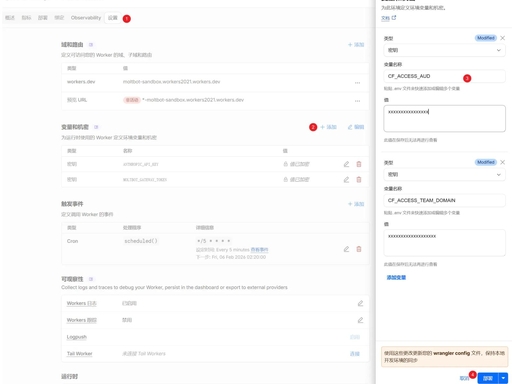The width and height of the screenshot is (512, 384).
Task: Click the info icon beside 可观察性 heading
Action: click(x=91, y=279)
